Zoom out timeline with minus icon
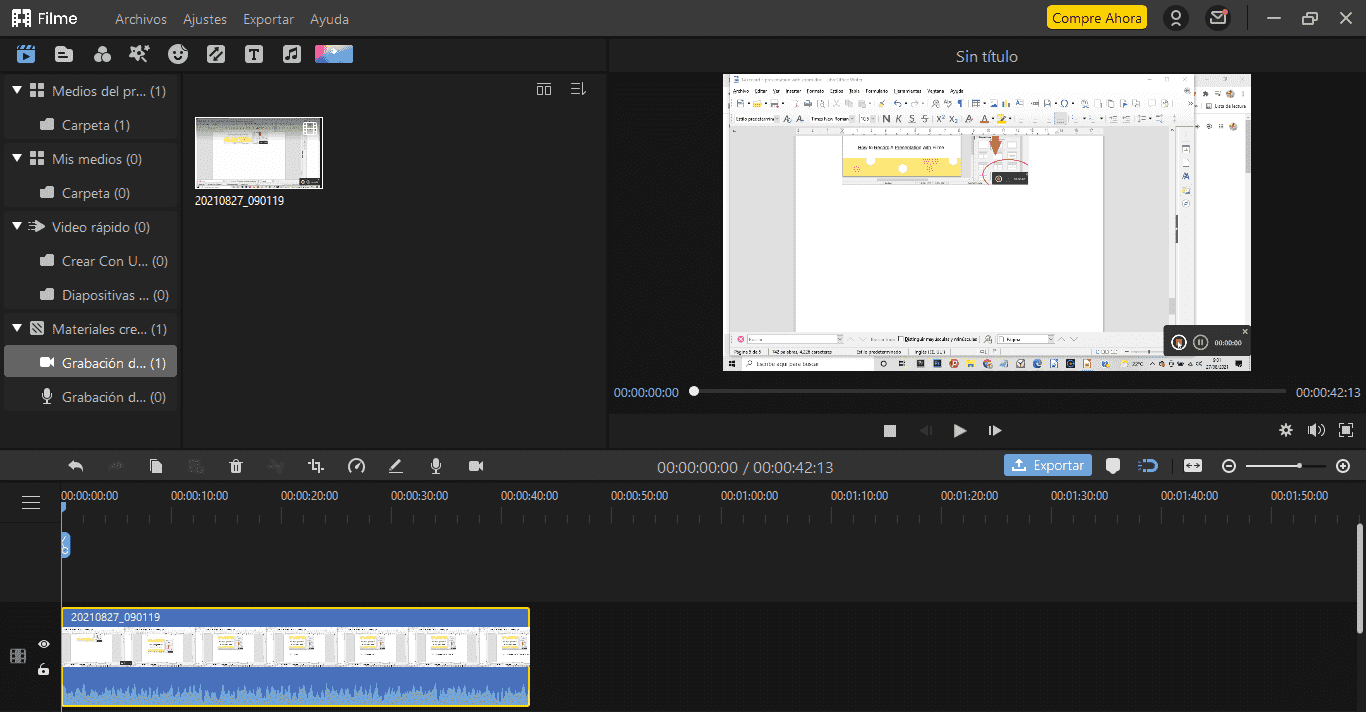Viewport: 1366px width, 713px height. point(1229,466)
